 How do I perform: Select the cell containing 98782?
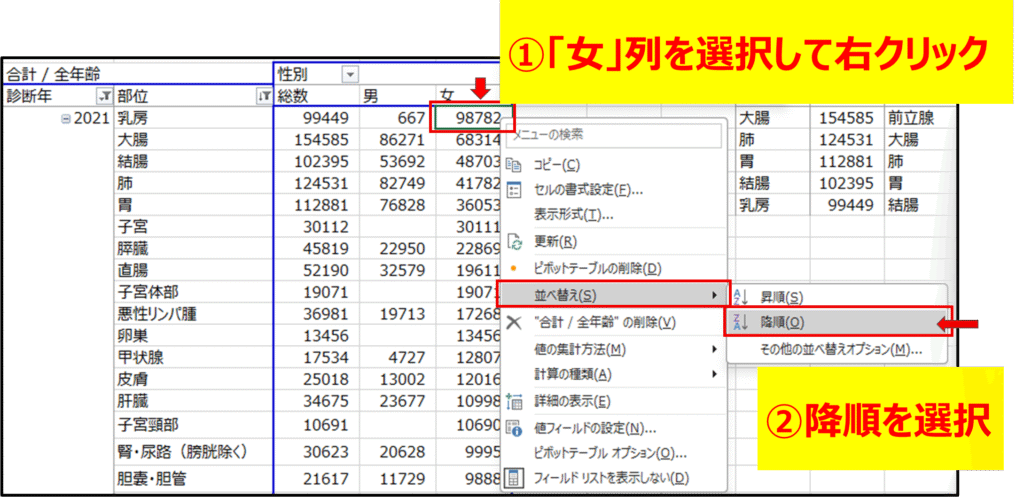click(x=472, y=118)
